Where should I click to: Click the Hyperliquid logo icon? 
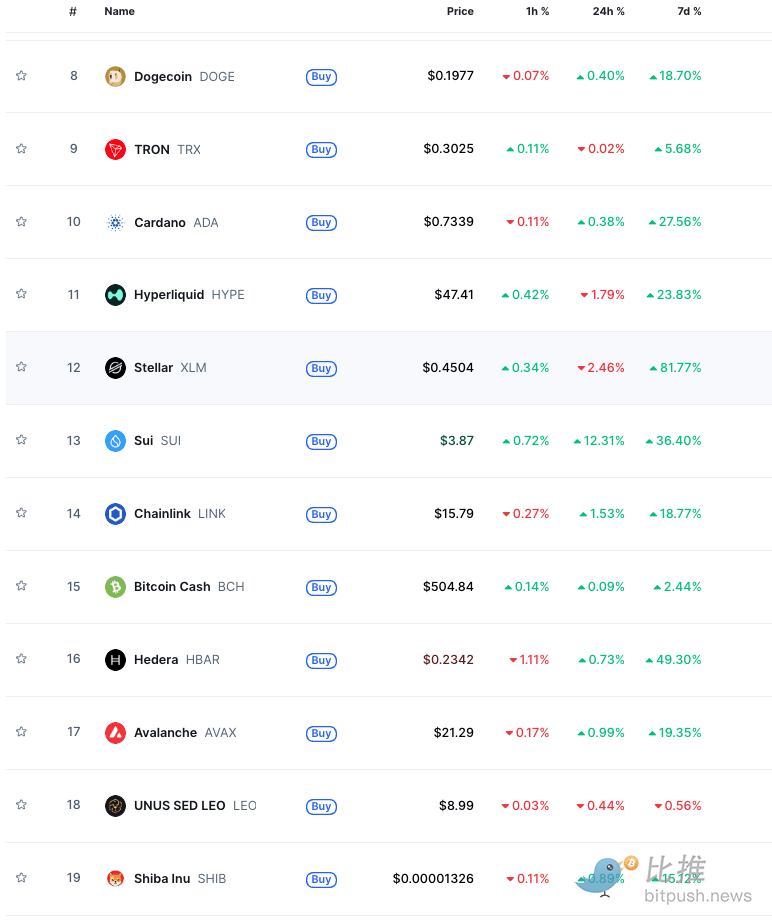click(115, 295)
